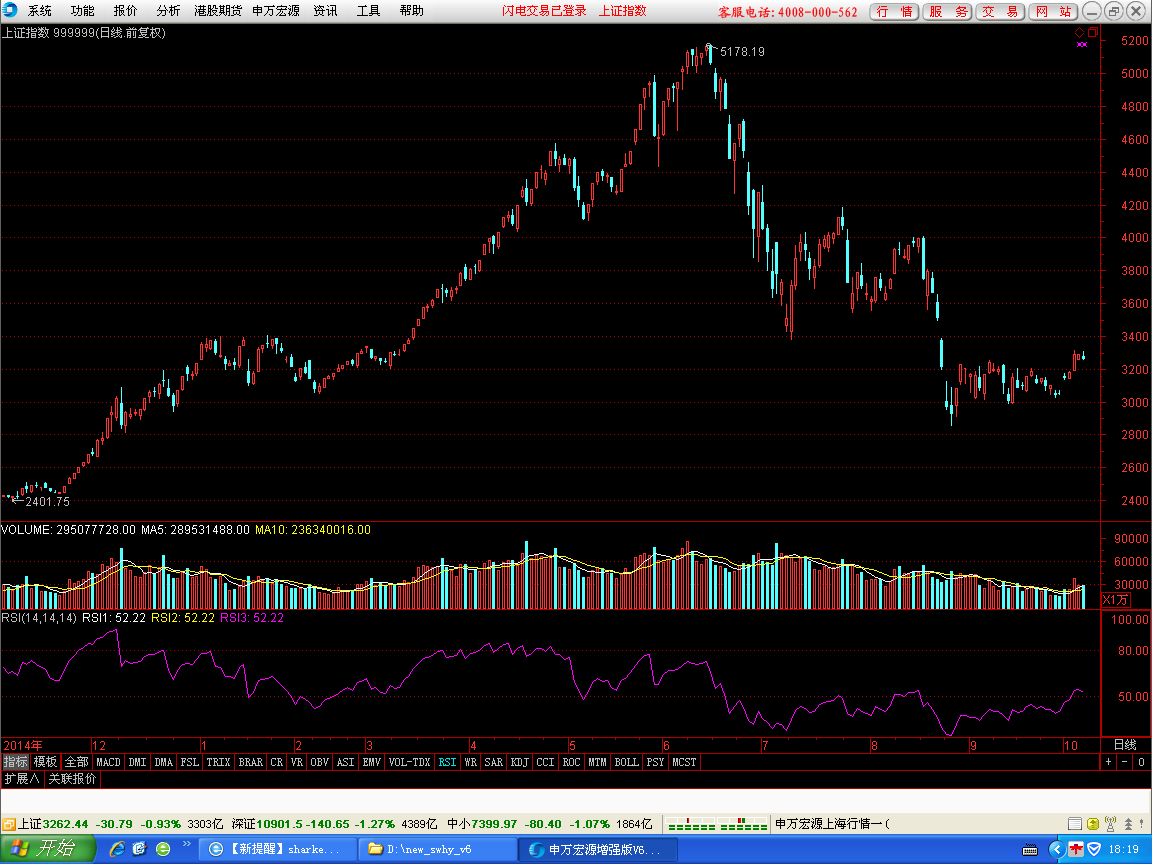The image size is (1152, 864).
Task: Select the DMI indicator tab
Action: click(x=137, y=763)
